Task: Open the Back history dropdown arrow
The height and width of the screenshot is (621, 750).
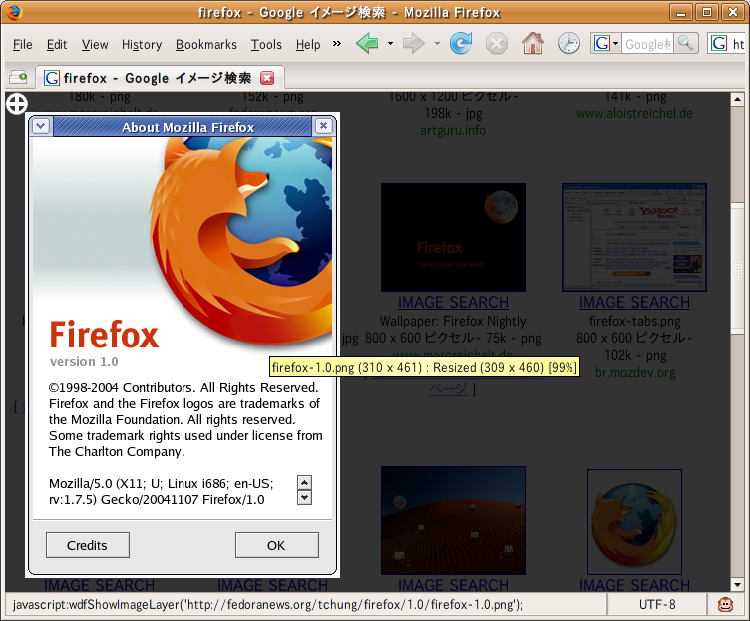Action: [390, 44]
